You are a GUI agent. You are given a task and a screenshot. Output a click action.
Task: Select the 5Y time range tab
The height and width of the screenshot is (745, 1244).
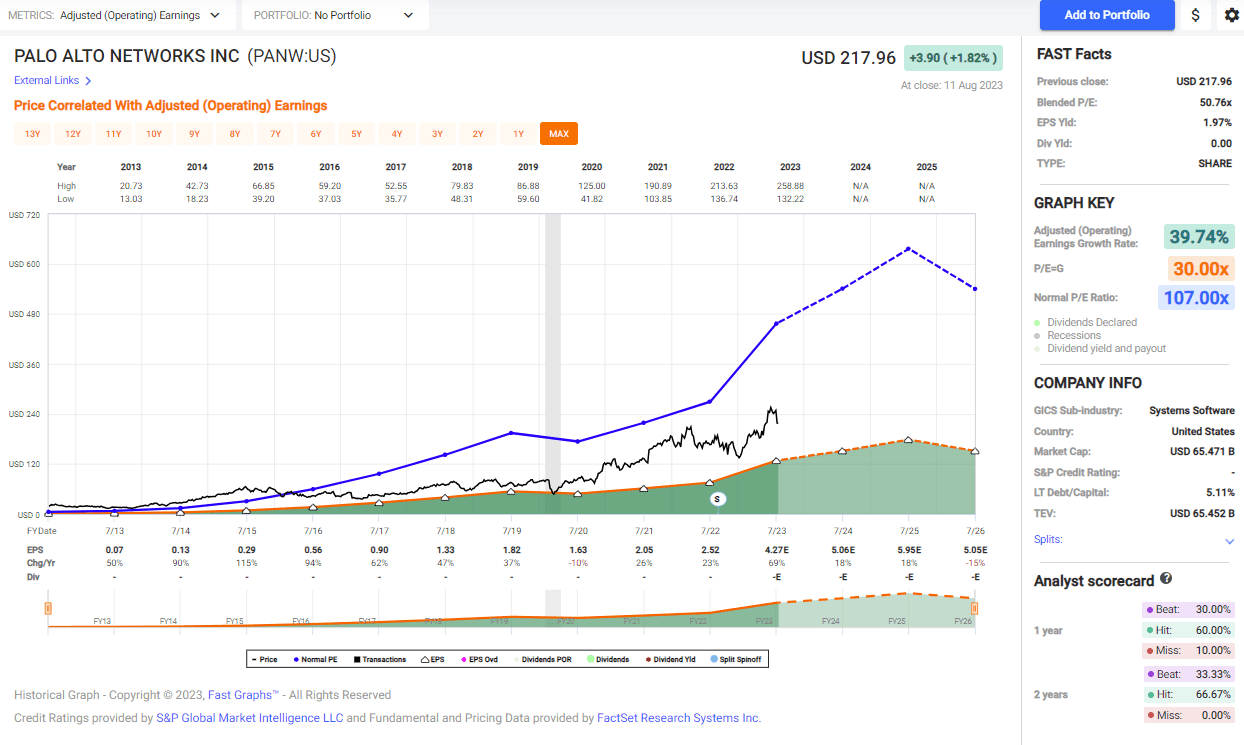(356, 134)
